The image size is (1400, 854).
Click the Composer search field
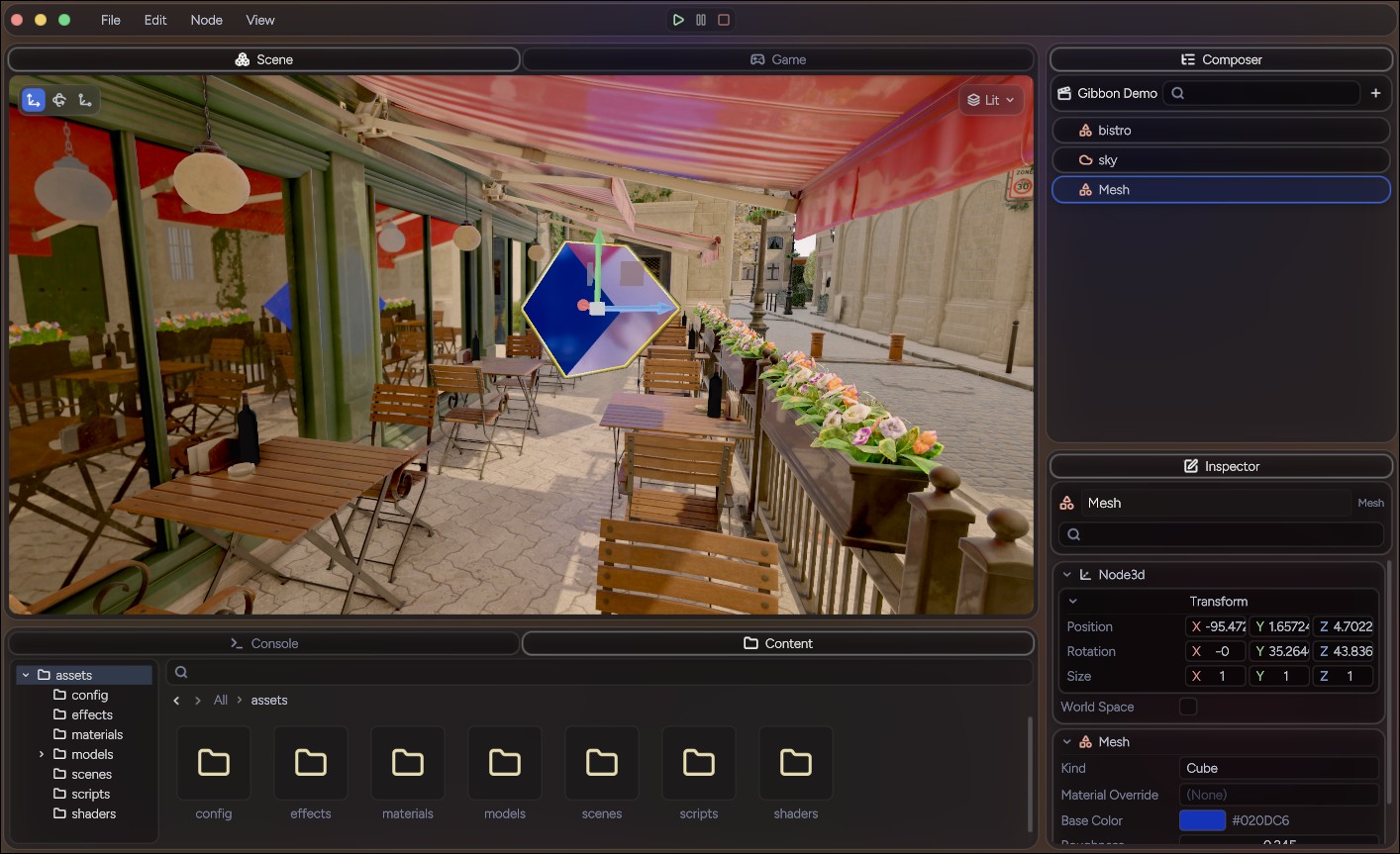click(1261, 93)
